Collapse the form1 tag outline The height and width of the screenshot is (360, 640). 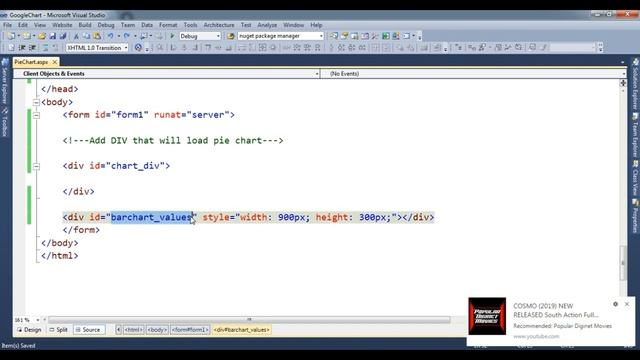pyautogui.click(x=36, y=115)
